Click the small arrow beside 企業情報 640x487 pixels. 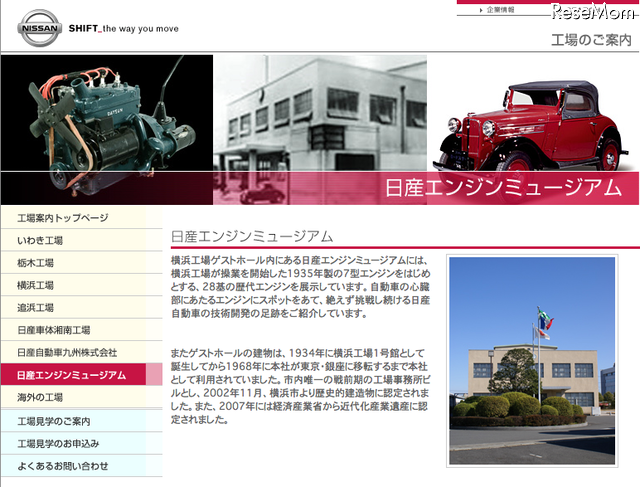coord(482,10)
